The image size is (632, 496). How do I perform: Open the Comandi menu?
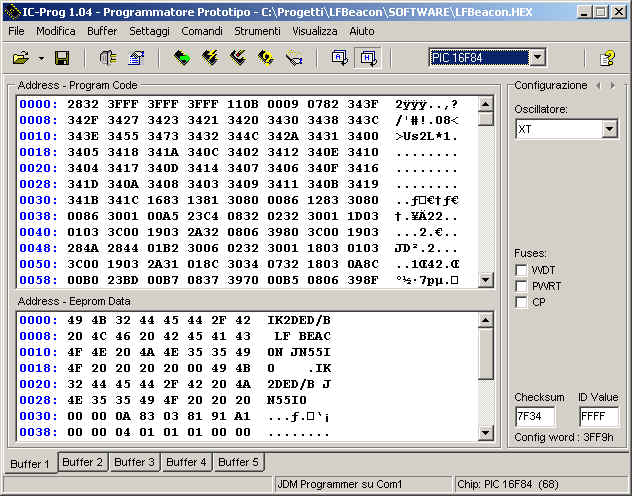[x=202, y=31]
